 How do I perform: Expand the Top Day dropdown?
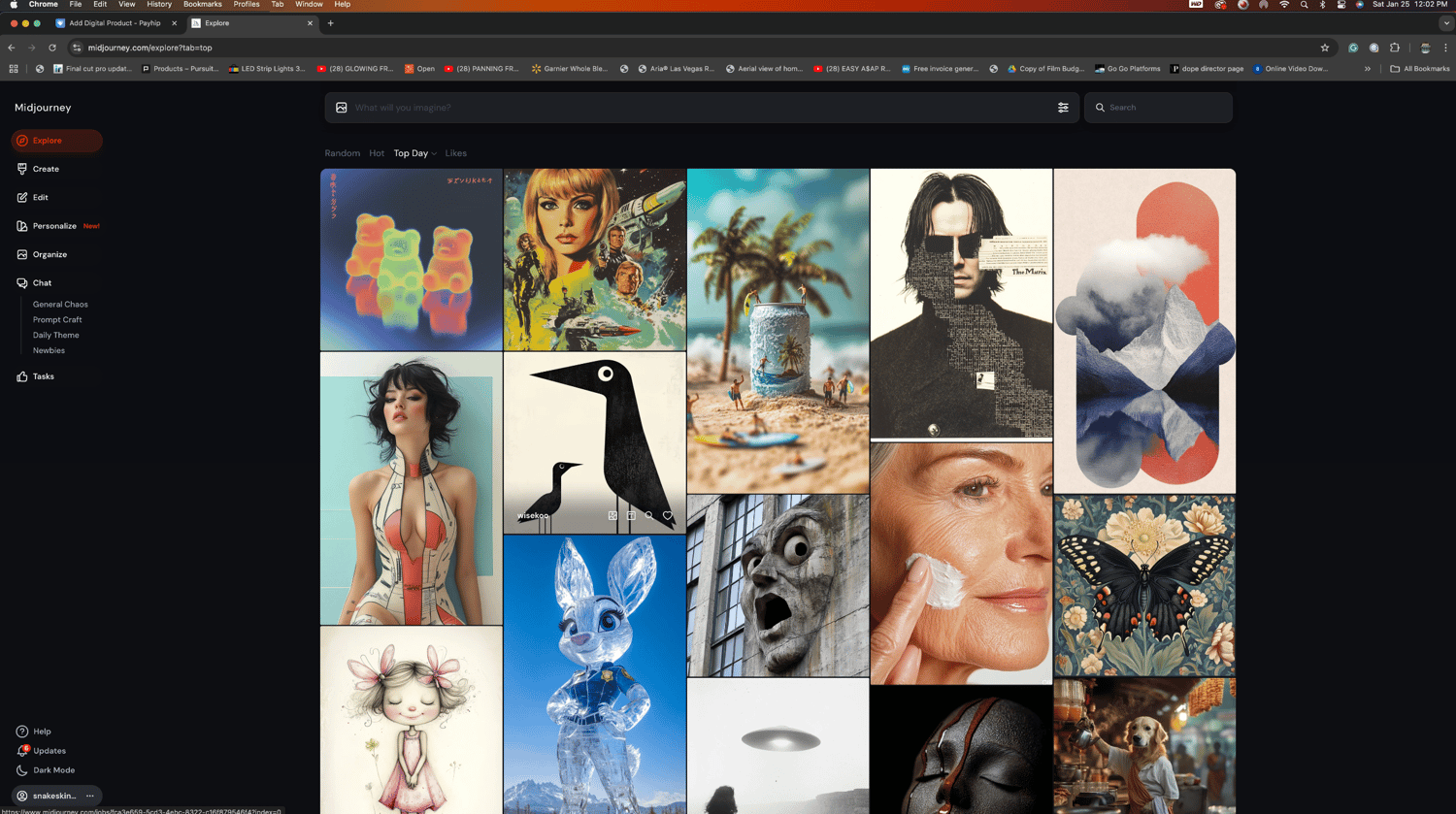pos(415,153)
